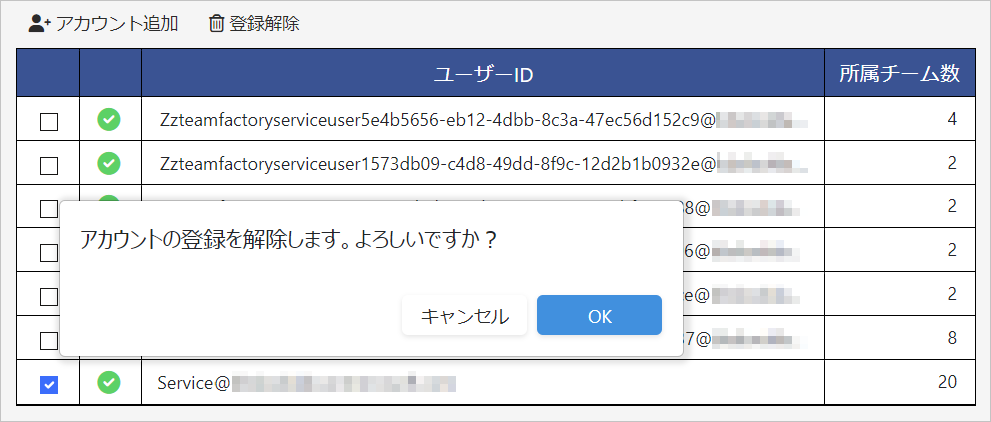Click the add-account person icon
This screenshot has width=991, height=422.
click(39, 23)
